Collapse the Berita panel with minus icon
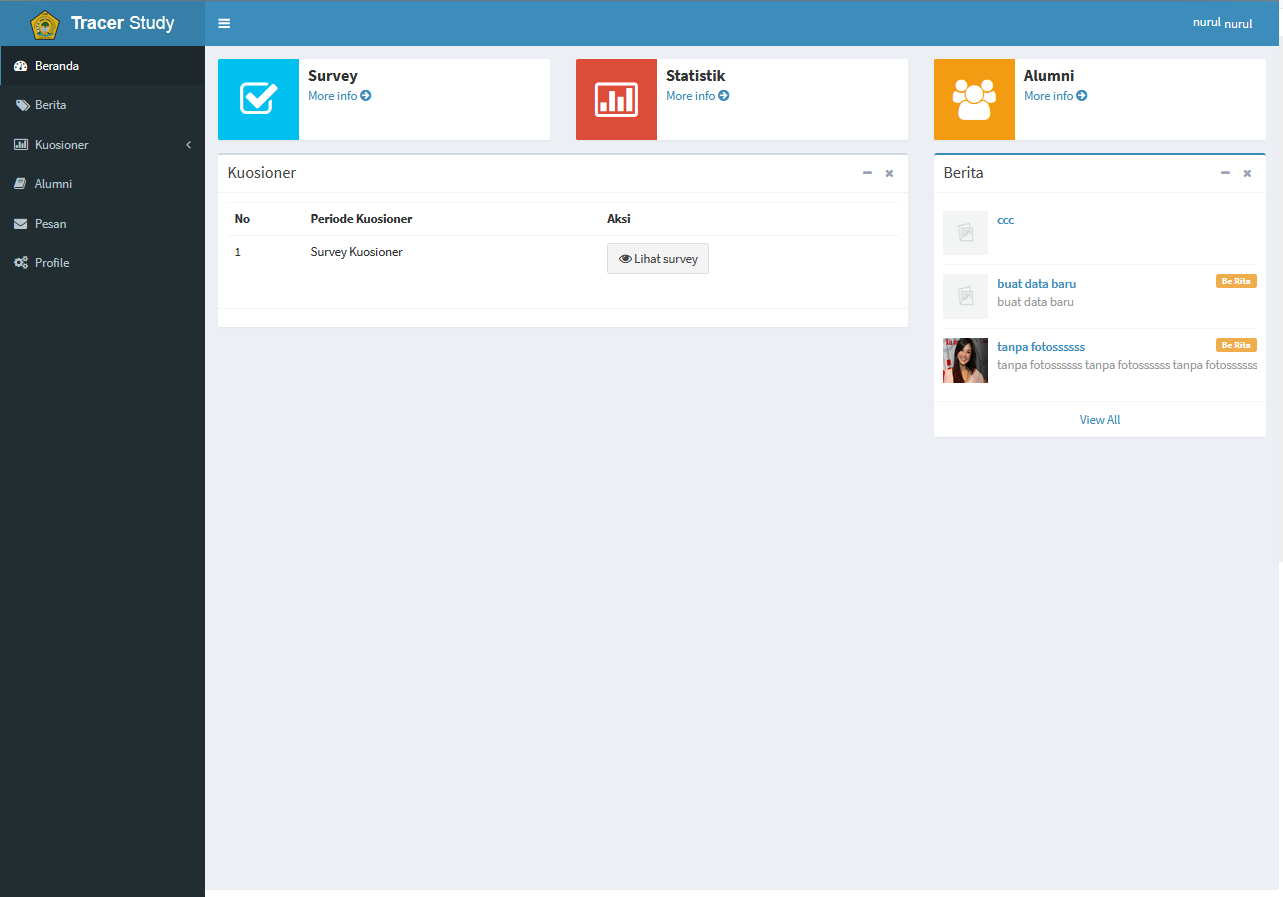The height and width of the screenshot is (897, 1283). click(1225, 173)
